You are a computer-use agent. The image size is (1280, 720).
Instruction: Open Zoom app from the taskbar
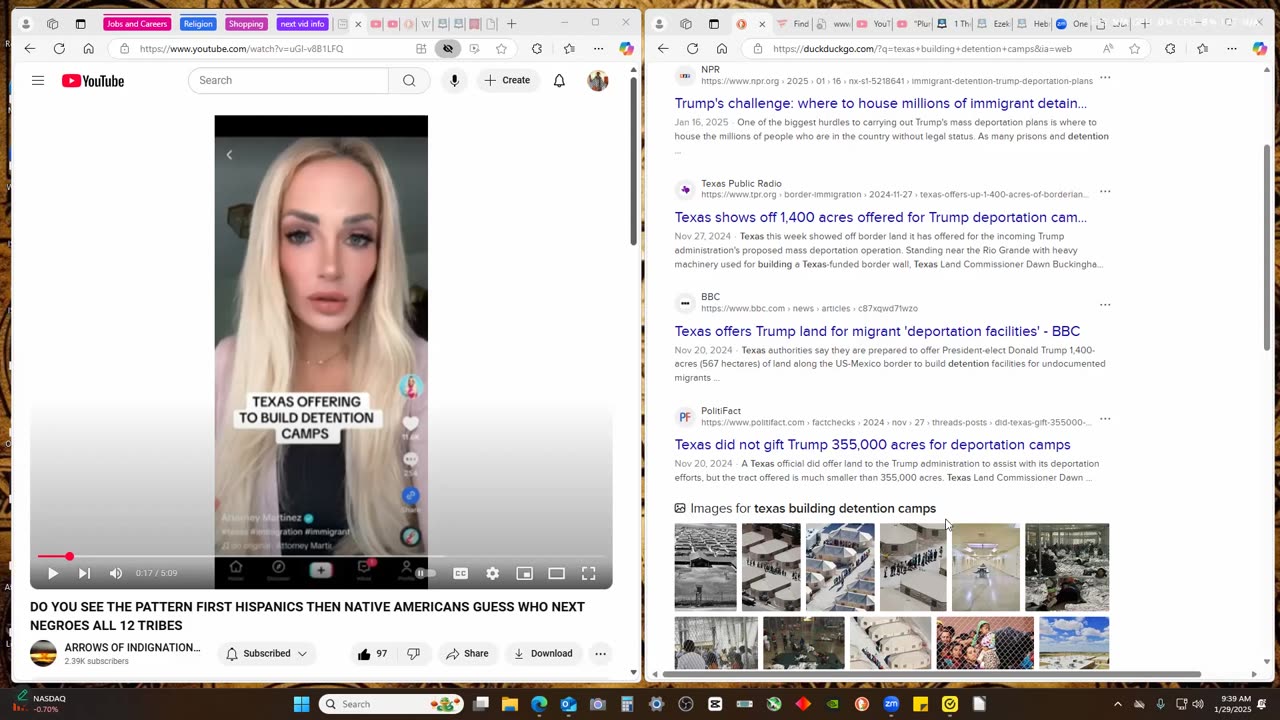pyautogui.click(x=891, y=704)
